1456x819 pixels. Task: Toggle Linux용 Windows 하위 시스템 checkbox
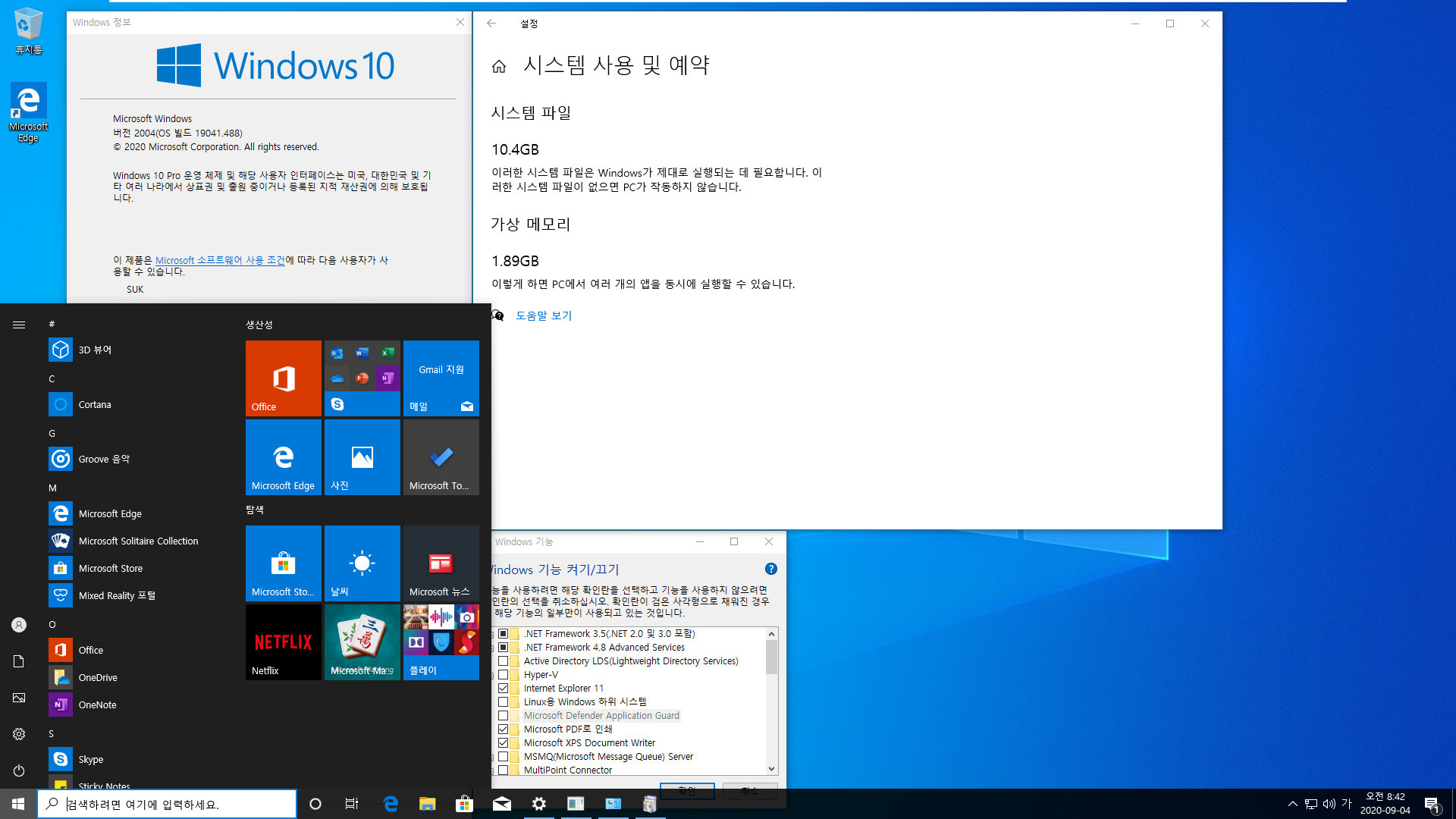tap(503, 701)
